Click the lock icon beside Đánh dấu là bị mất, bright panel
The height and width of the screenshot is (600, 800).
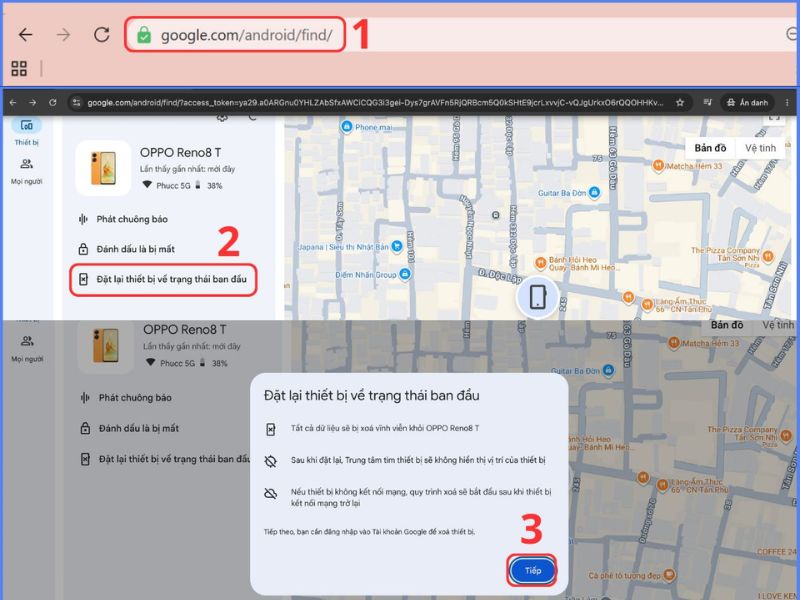pyautogui.click(x=83, y=249)
